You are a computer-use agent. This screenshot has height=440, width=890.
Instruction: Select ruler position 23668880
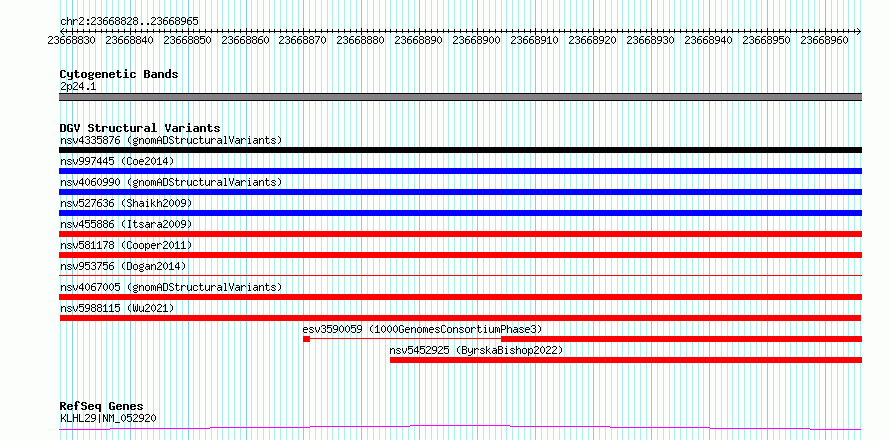pyautogui.click(x=360, y=40)
